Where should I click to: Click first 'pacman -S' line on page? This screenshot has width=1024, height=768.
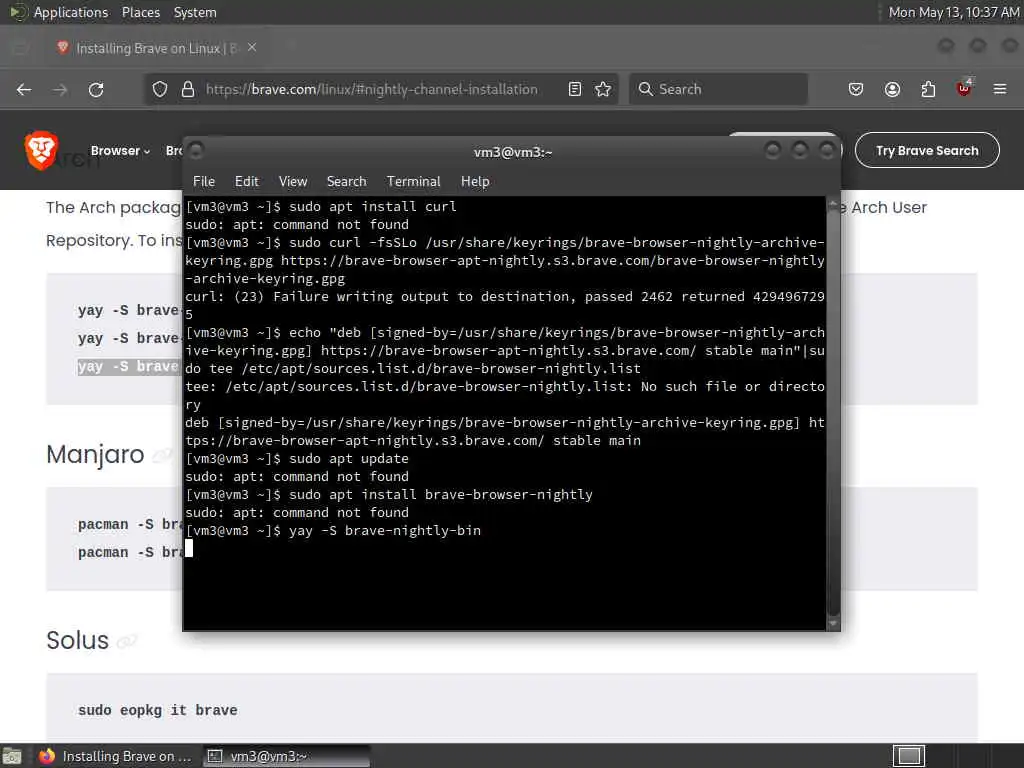(x=130, y=524)
